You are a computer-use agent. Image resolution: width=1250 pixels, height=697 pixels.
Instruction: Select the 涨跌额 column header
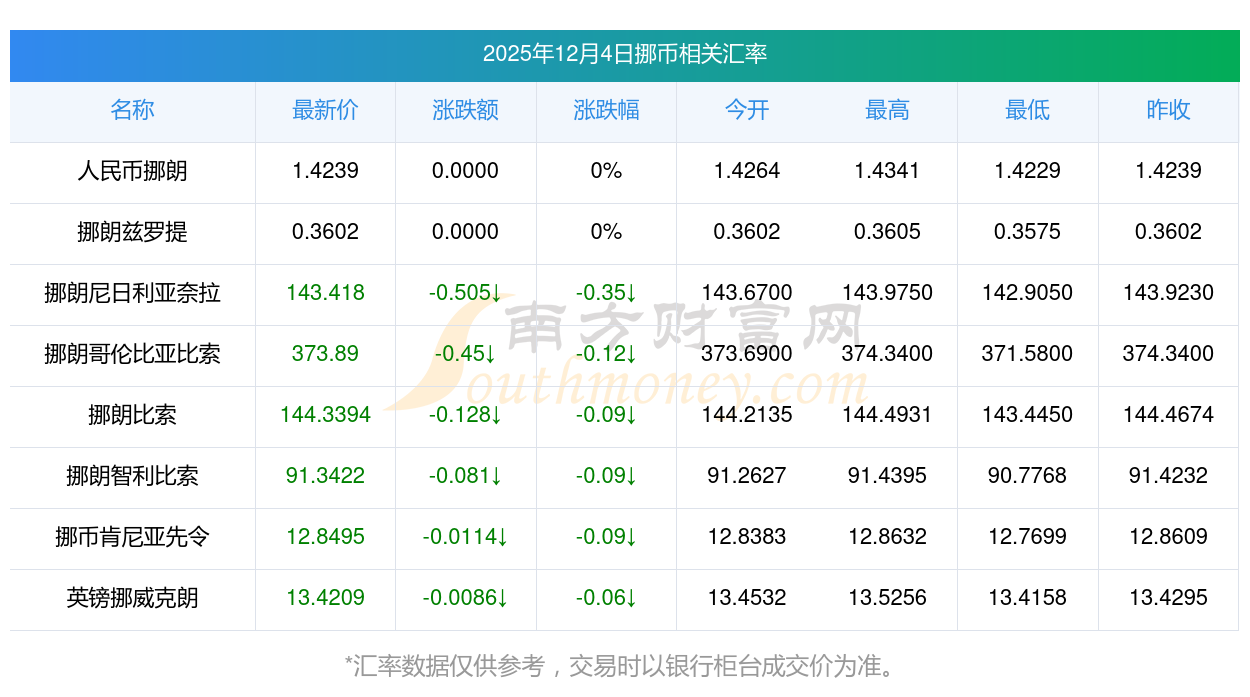(466, 110)
